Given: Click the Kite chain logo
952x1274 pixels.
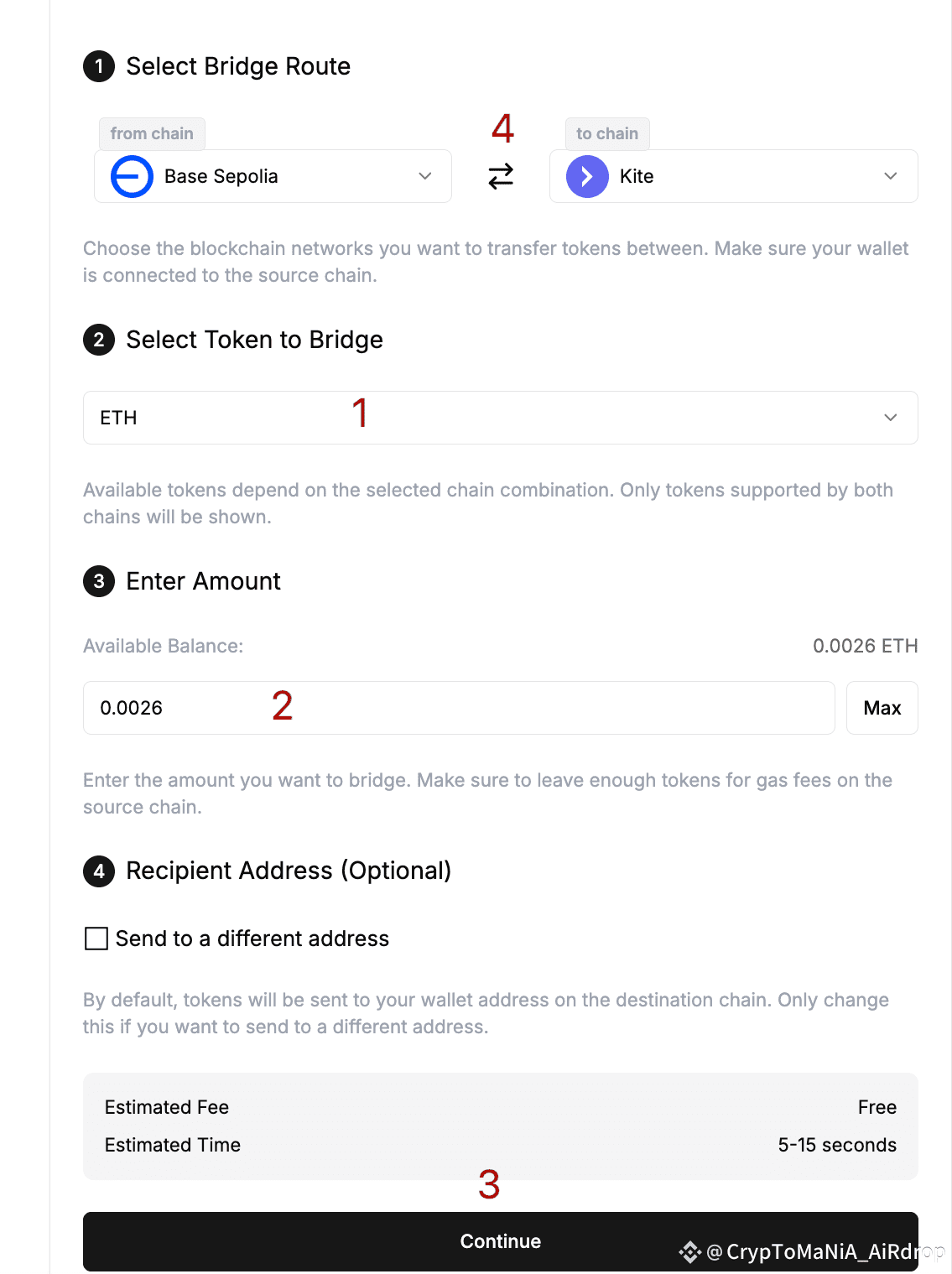Looking at the screenshot, I should (587, 176).
